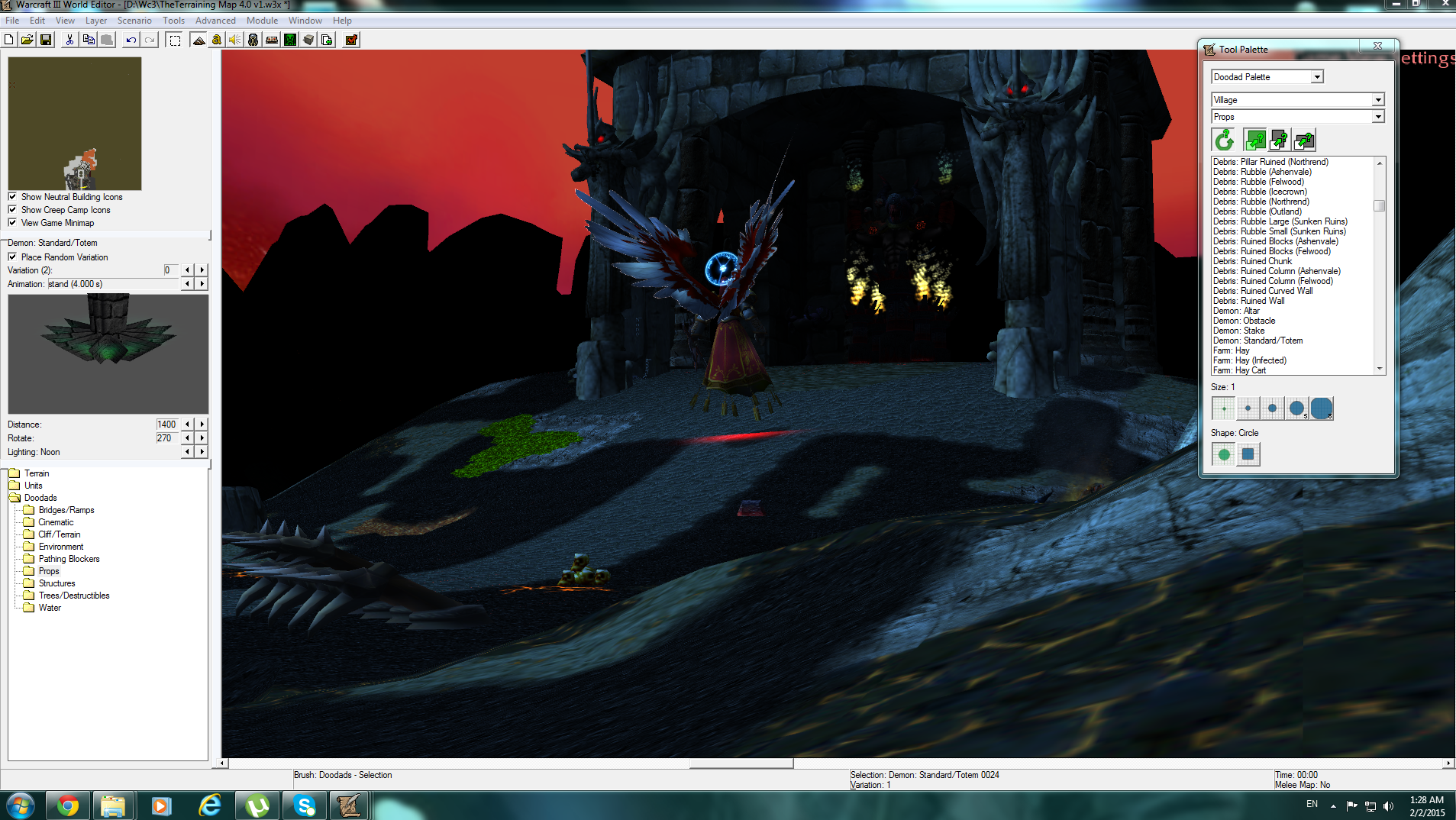Activate the selection brush tool
1456x820 pixels.
(175, 40)
